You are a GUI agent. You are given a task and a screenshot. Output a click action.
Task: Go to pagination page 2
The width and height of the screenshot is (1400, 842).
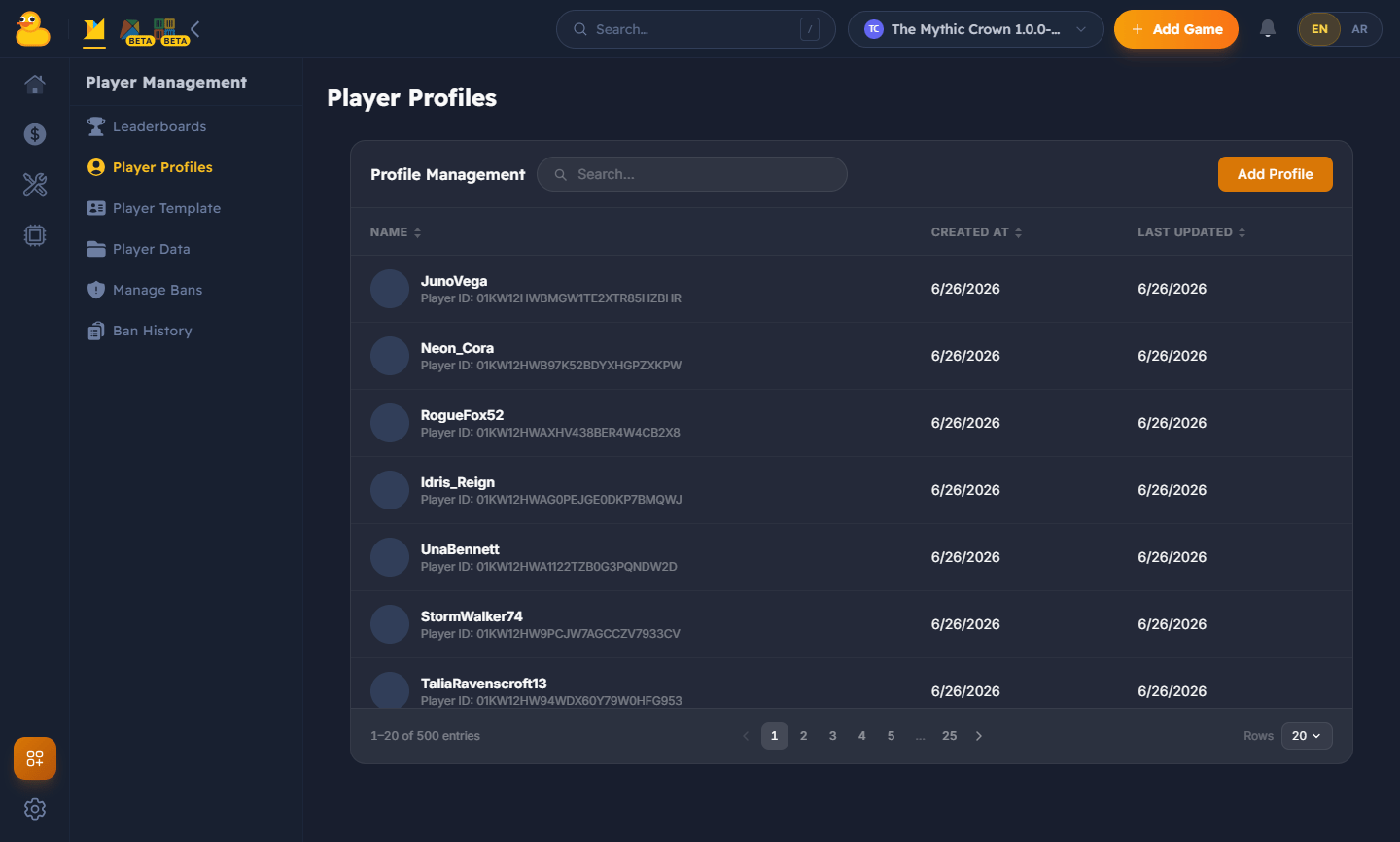coord(804,736)
